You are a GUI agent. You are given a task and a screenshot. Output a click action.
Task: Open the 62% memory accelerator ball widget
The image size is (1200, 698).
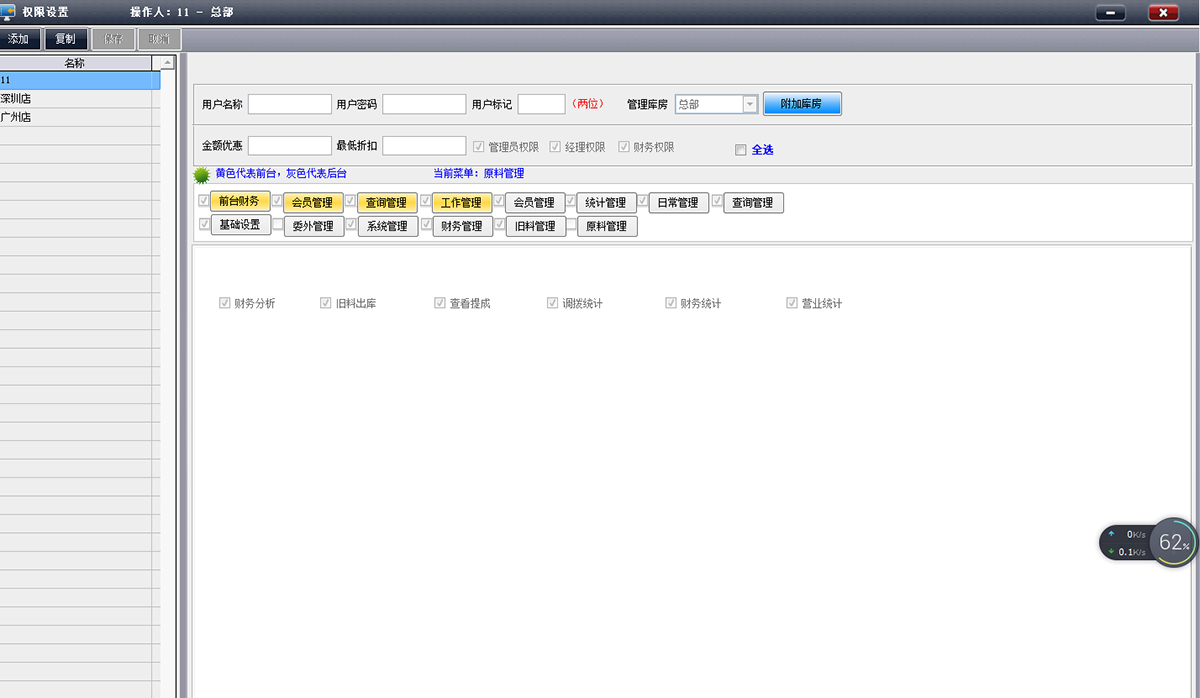pos(1172,542)
